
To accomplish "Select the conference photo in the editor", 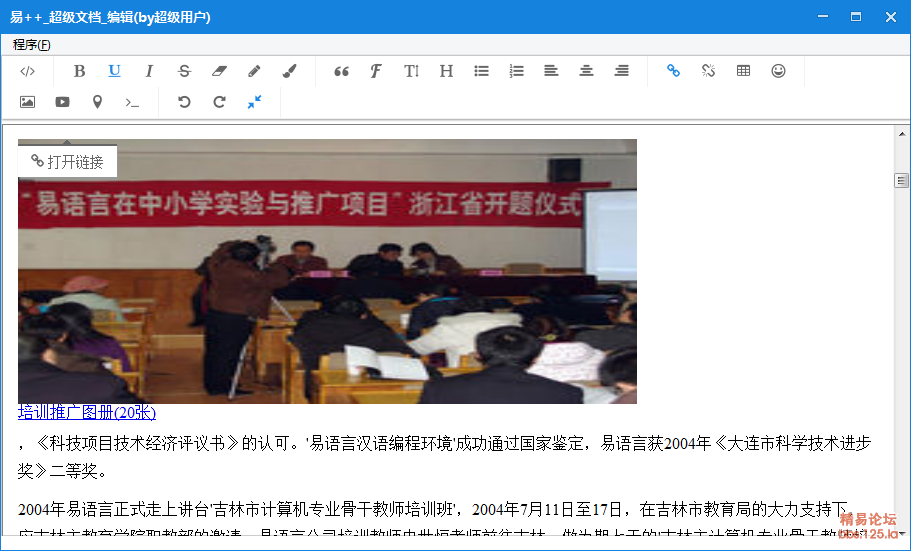I will [327, 271].
